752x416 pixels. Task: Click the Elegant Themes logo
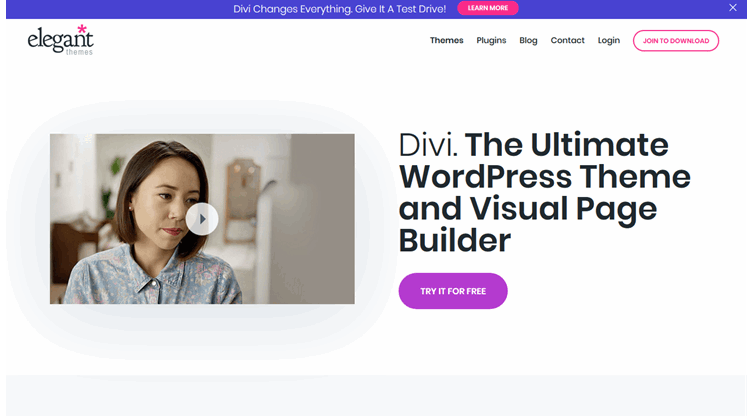[60, 40]
